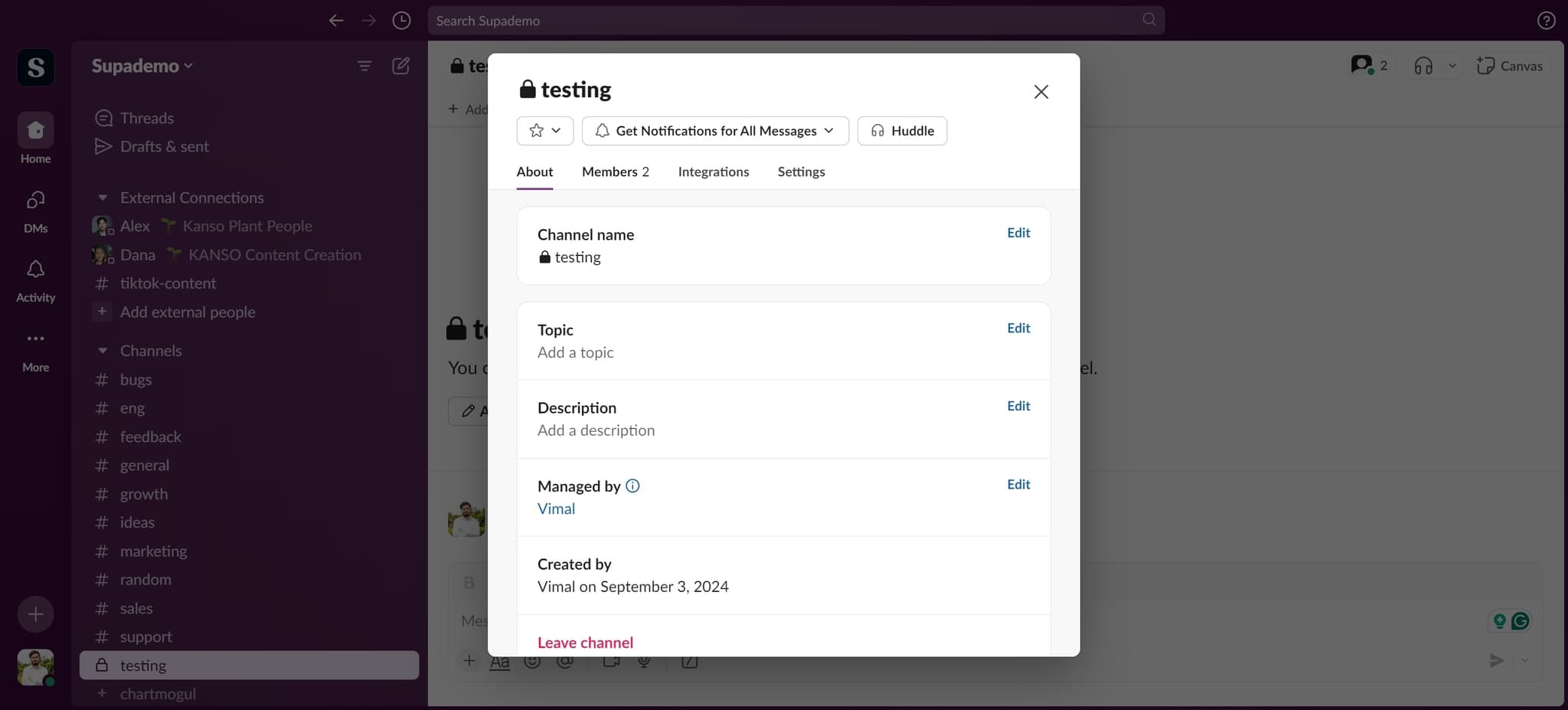Open DMs from the left rail
The height and width of the screenshot is (710, 1568).
35,211
